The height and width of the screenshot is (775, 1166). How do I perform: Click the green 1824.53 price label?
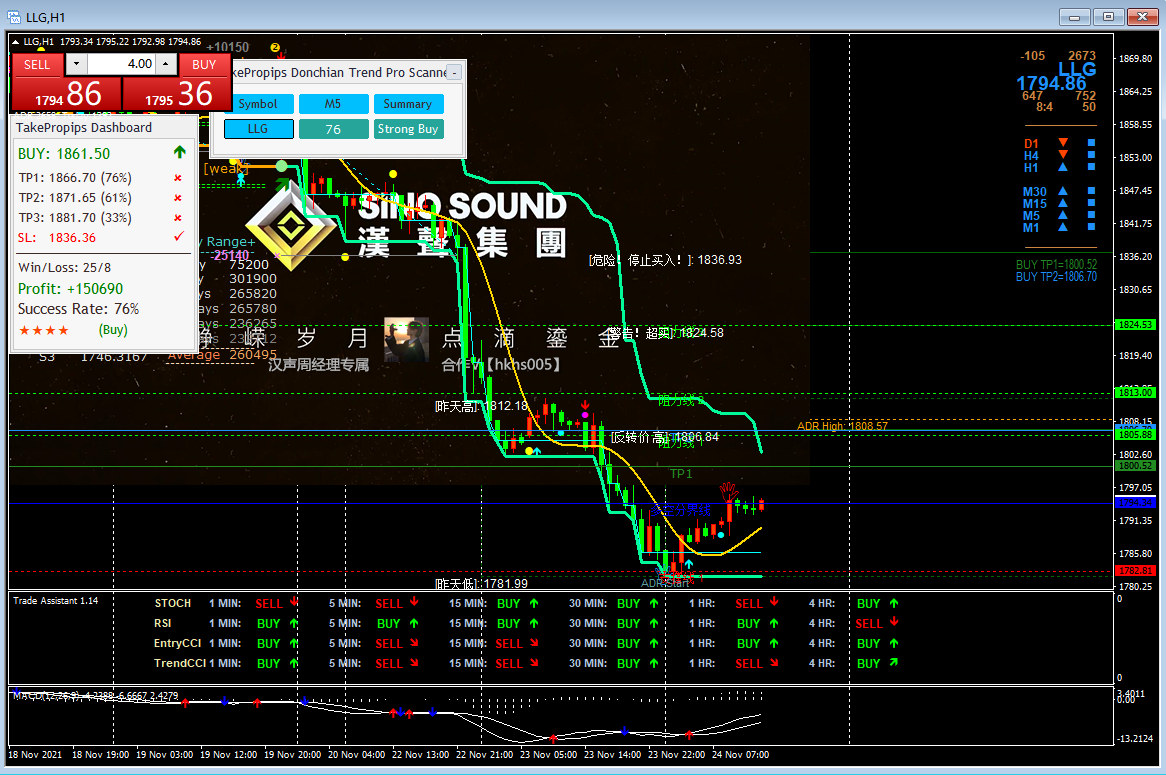click(x=1135, y=325)
